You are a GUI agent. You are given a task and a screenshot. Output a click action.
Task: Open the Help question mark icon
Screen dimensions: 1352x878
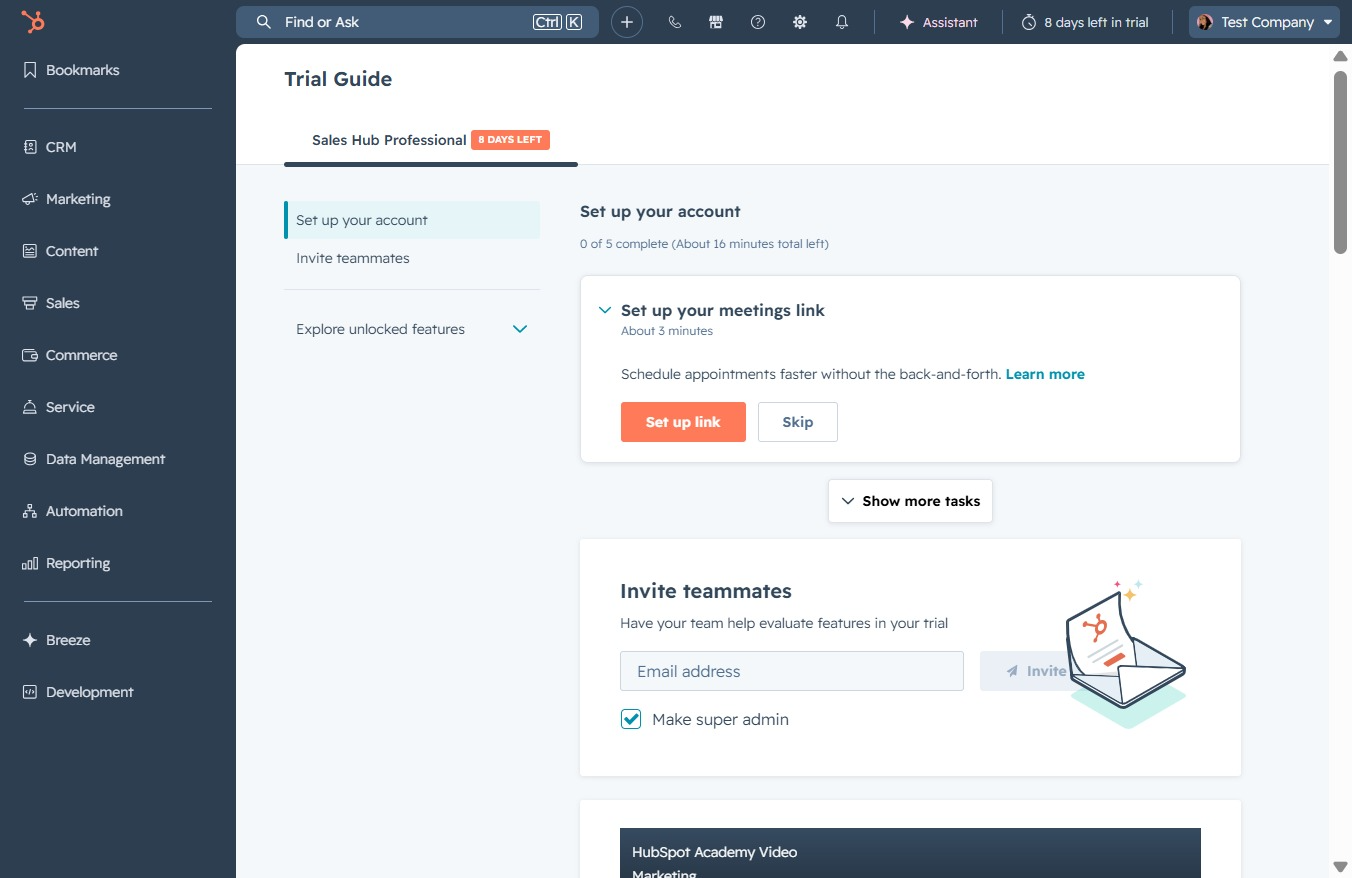click(x=758, y=22)
